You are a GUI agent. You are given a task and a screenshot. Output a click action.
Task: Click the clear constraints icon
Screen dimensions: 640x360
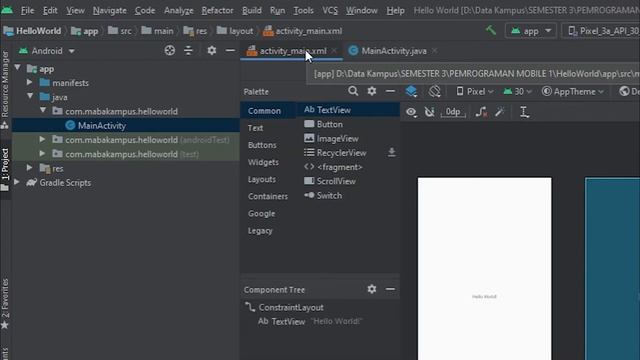(x=481, y=112)
